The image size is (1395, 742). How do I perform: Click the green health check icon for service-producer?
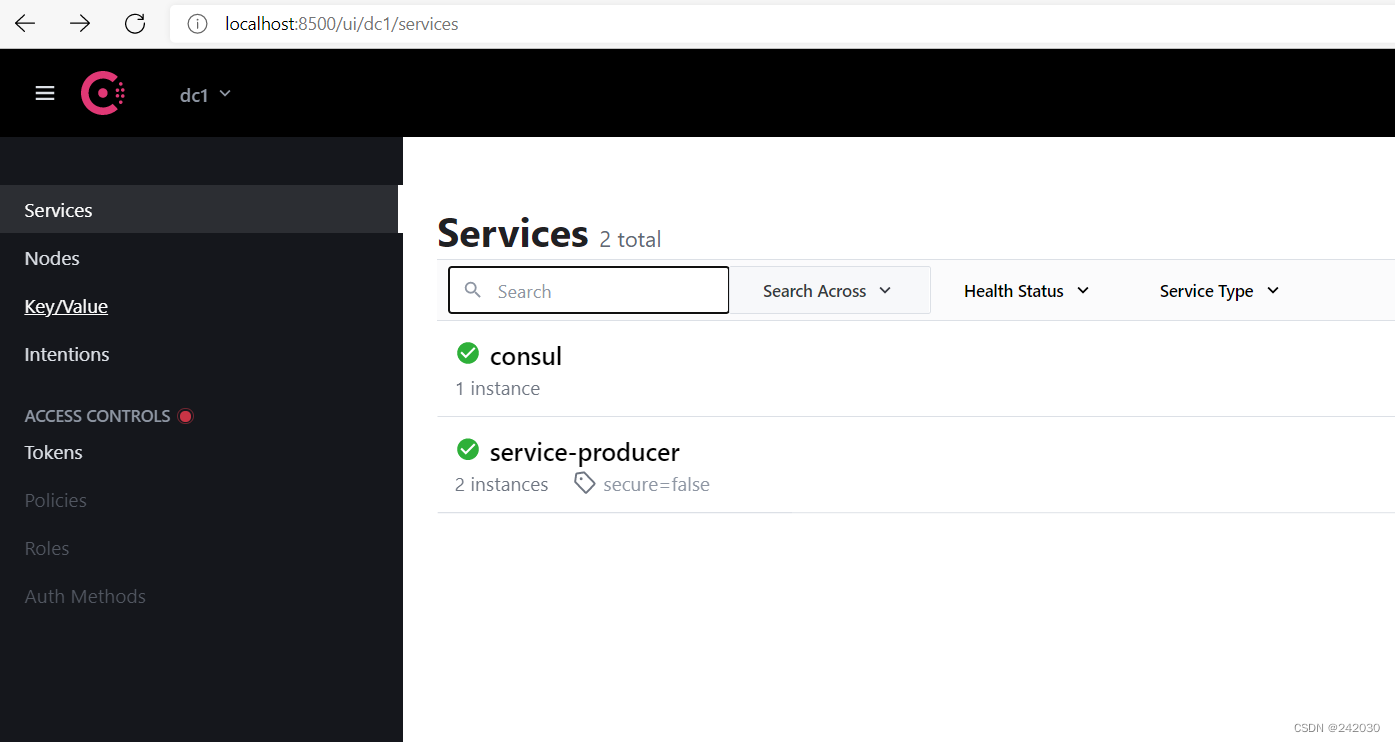click(x=467, y=450)
